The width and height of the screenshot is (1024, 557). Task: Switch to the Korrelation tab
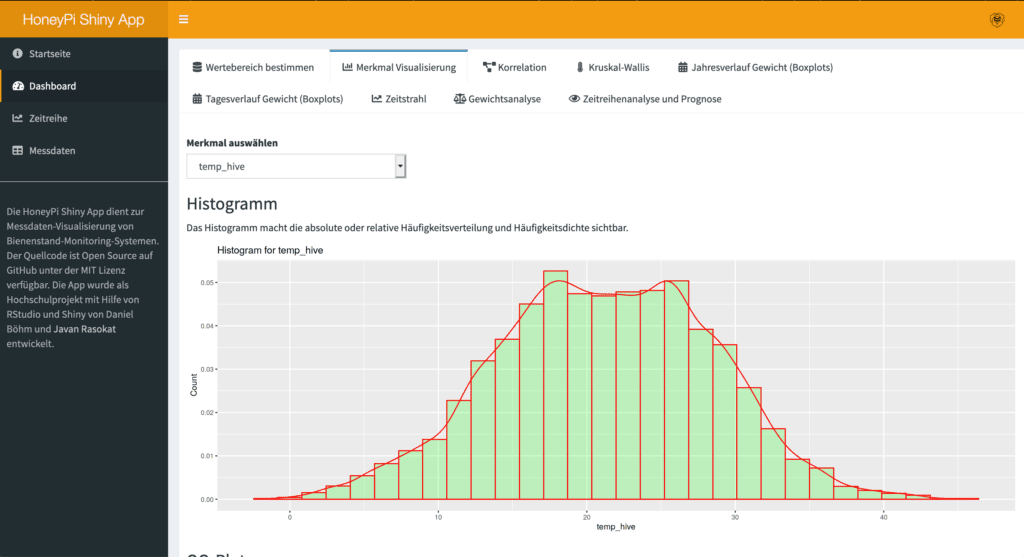point(515,67)
